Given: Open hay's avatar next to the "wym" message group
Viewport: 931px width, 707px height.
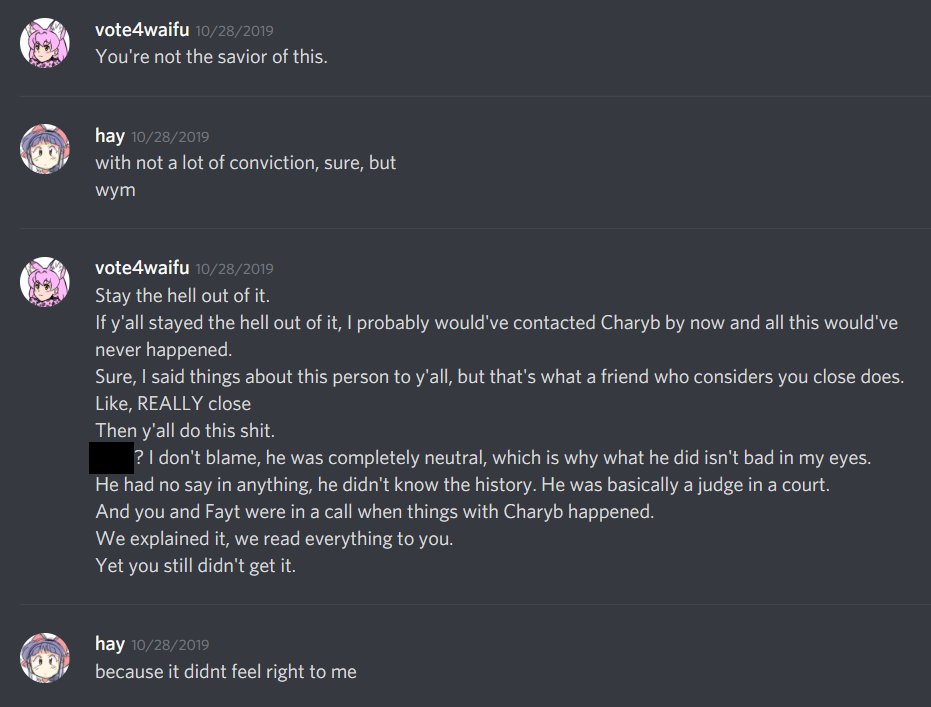Looking at the screenshot, I should click(x=45, y=150).
